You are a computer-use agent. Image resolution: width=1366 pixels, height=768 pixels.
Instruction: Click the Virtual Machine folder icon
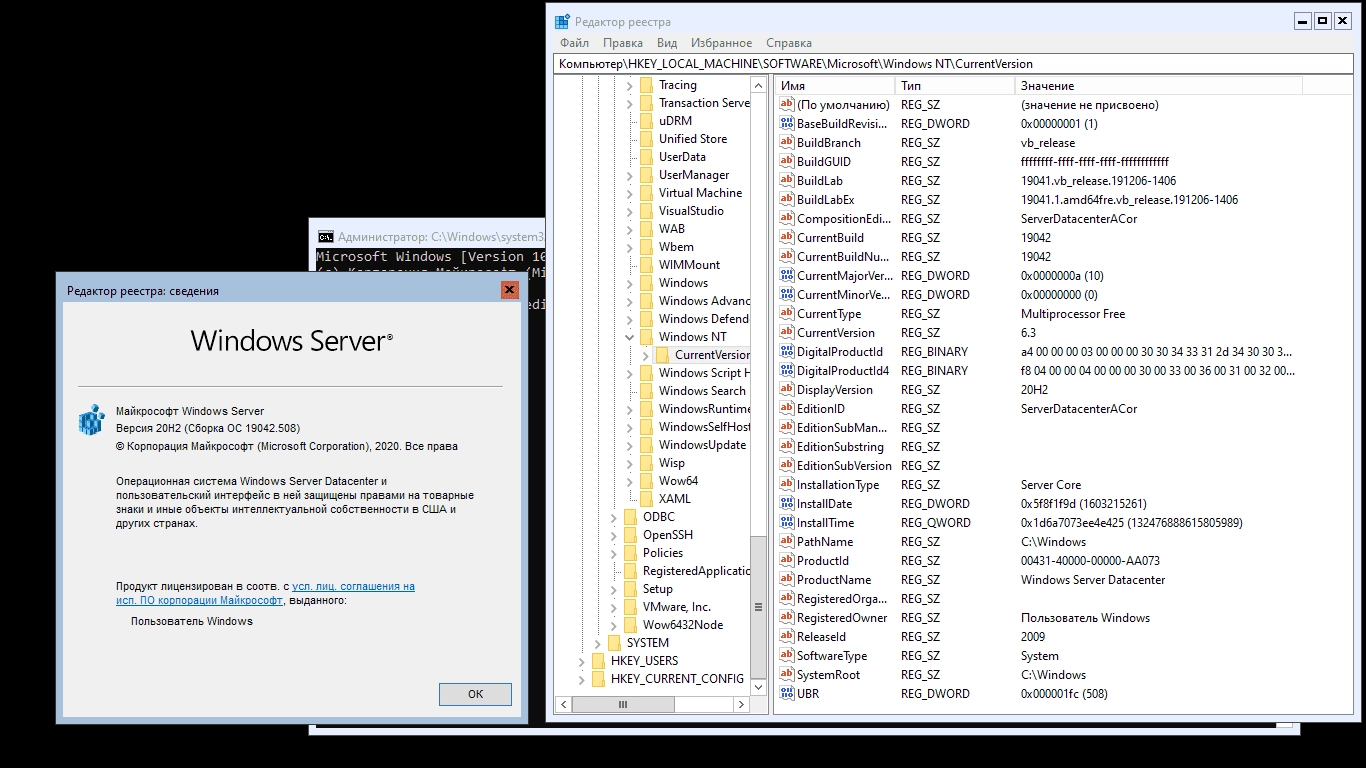click(x=646, y=193)
